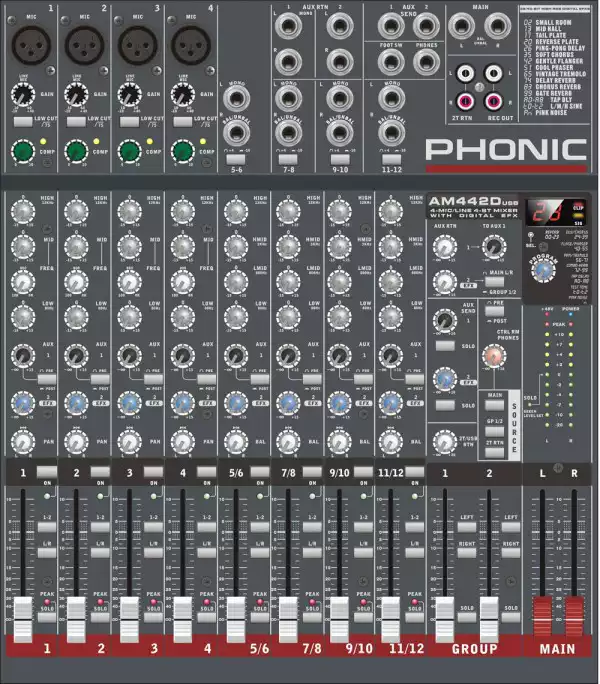The image size is (600, 684).
Task: Click channel 1 HIGH EQ knob
Action: click(23, 212)
